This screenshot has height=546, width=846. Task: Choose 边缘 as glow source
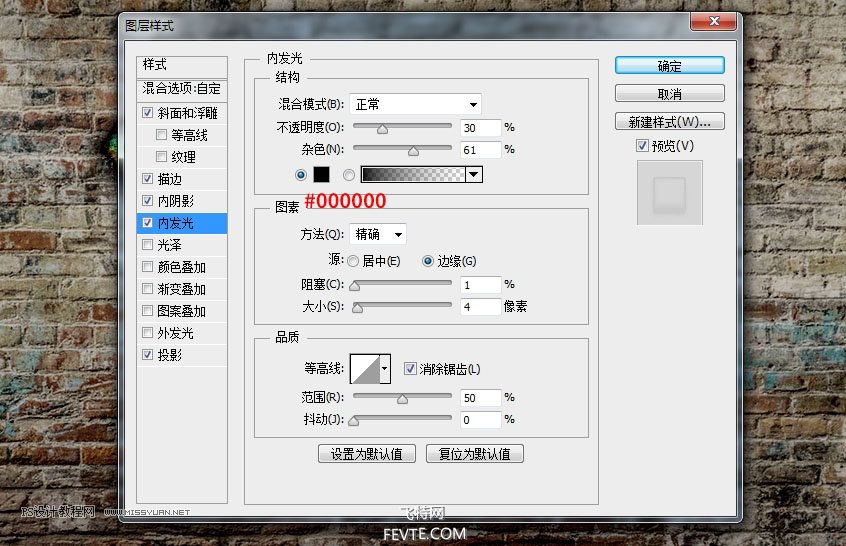(428, 261)
